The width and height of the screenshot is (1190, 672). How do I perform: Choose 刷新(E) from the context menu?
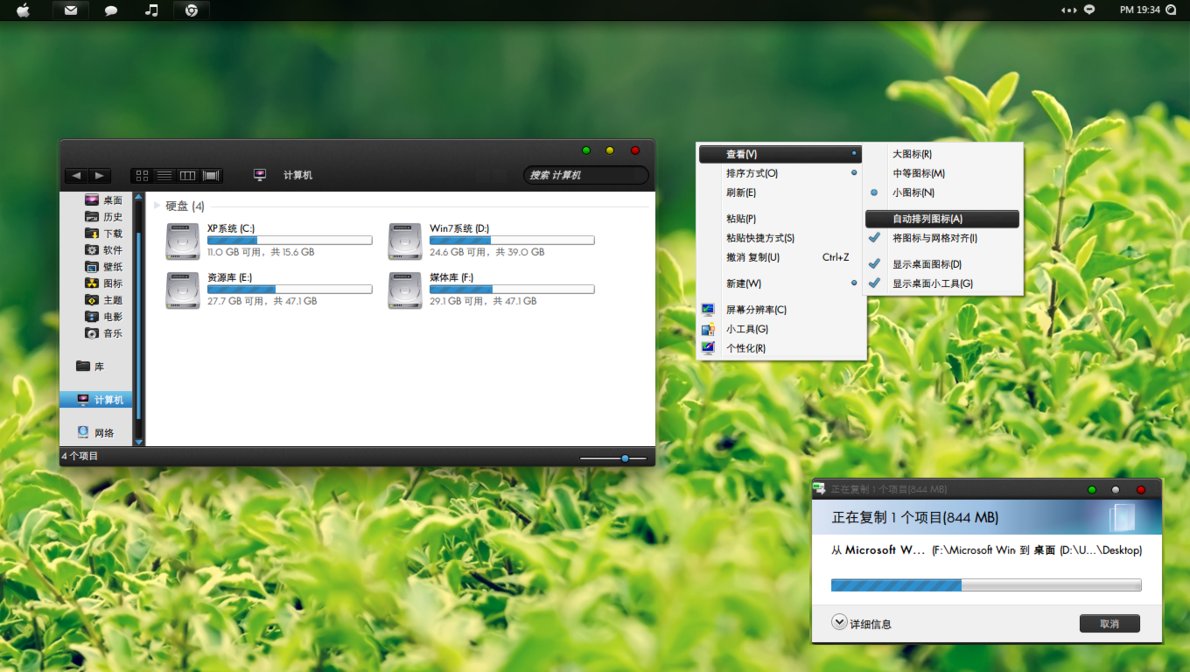pos(741,192)
